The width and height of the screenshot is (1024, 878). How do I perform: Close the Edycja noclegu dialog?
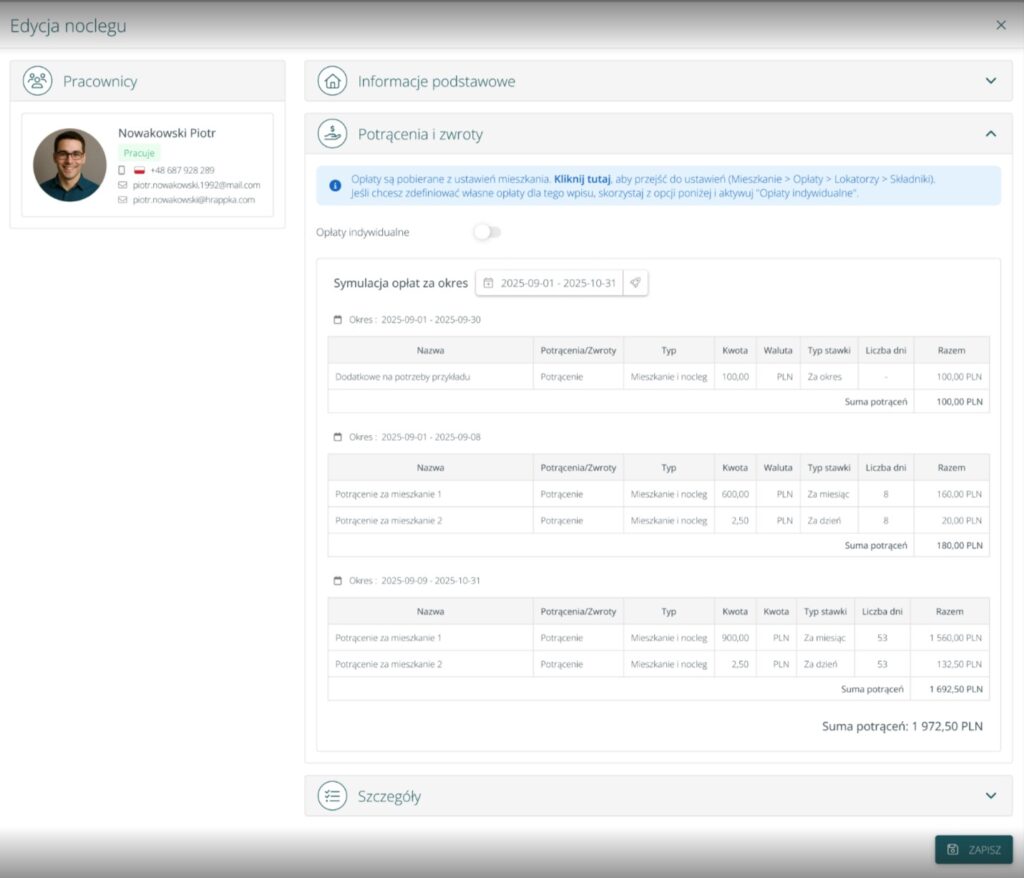(1001, 25)
